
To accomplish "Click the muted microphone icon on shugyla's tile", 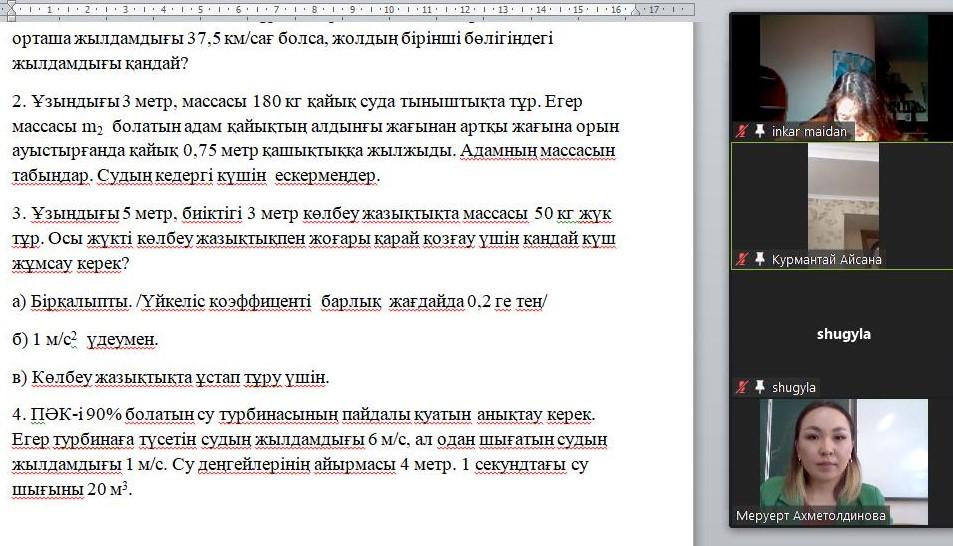I will coord(742,387).
